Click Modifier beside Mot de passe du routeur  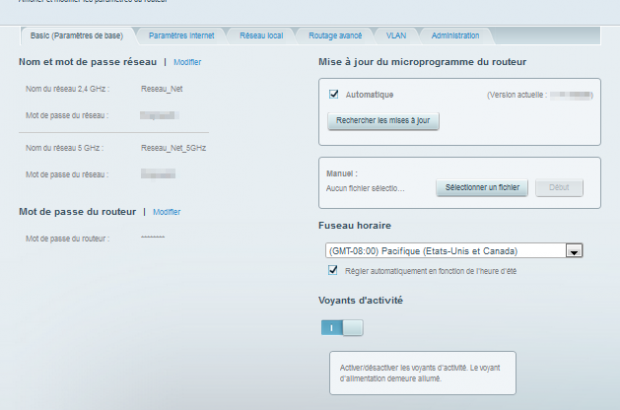(167, 212)
